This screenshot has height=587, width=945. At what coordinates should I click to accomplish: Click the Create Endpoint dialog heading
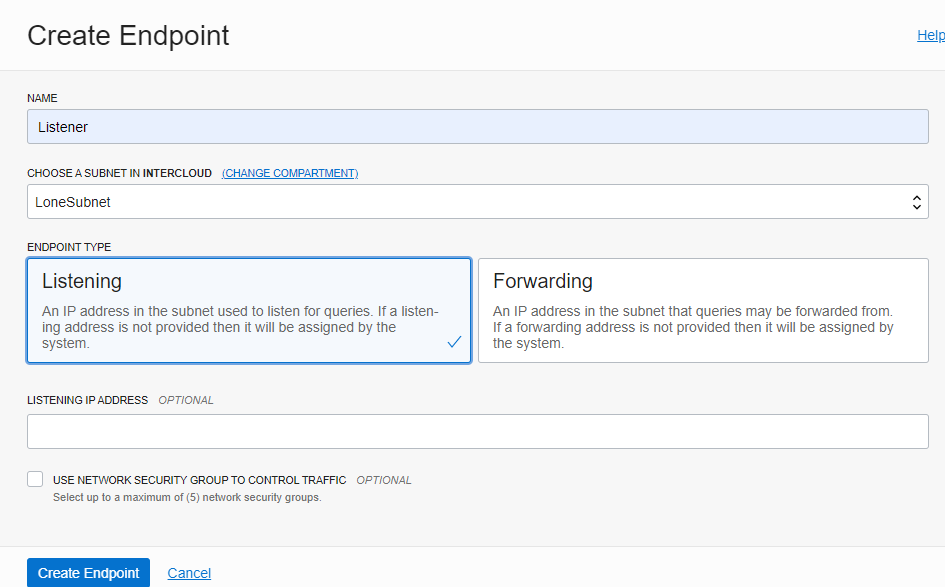[x=128, y=36]
